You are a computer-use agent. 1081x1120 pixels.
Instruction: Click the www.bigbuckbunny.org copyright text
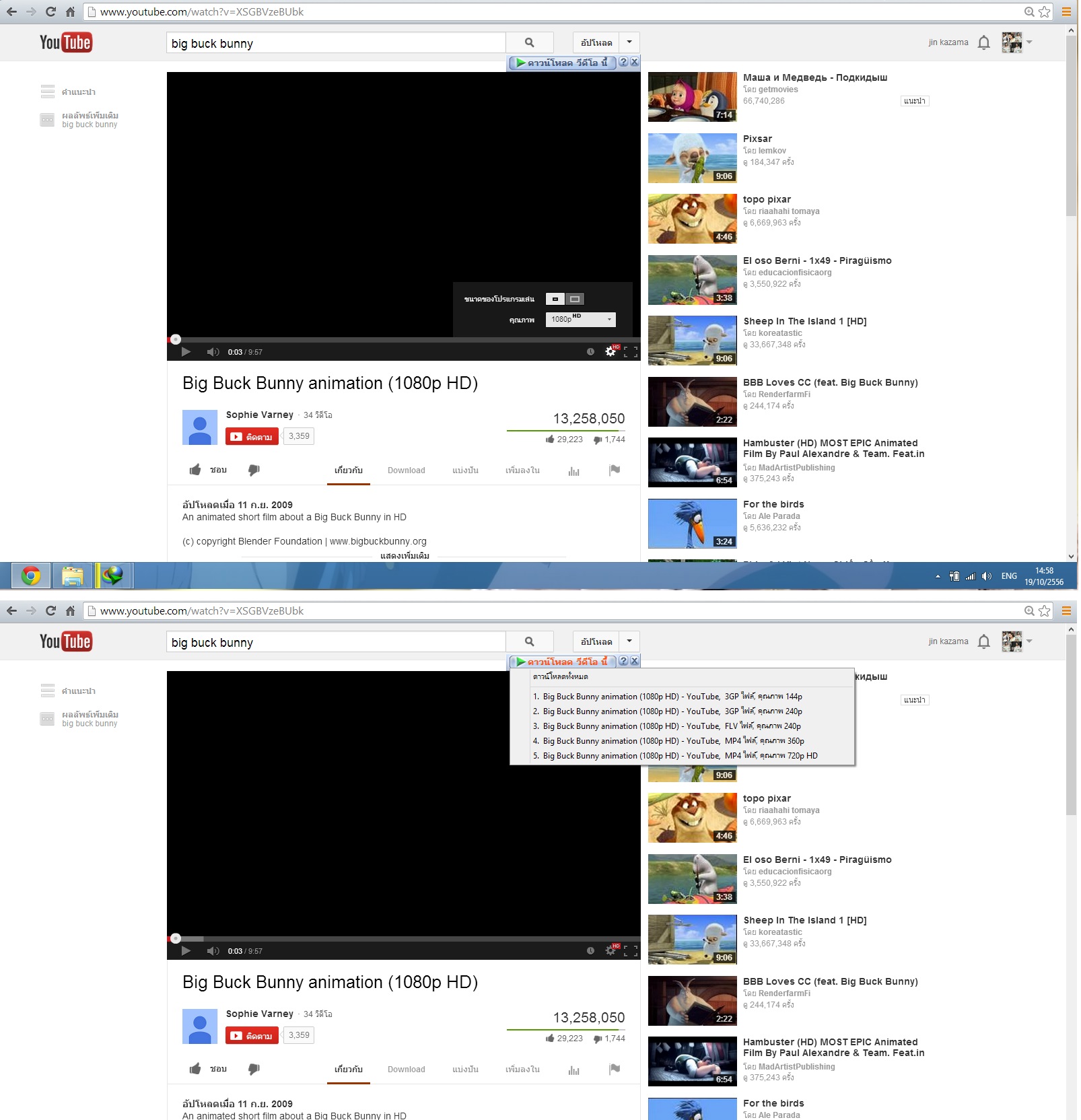click(x=378, y=541)
